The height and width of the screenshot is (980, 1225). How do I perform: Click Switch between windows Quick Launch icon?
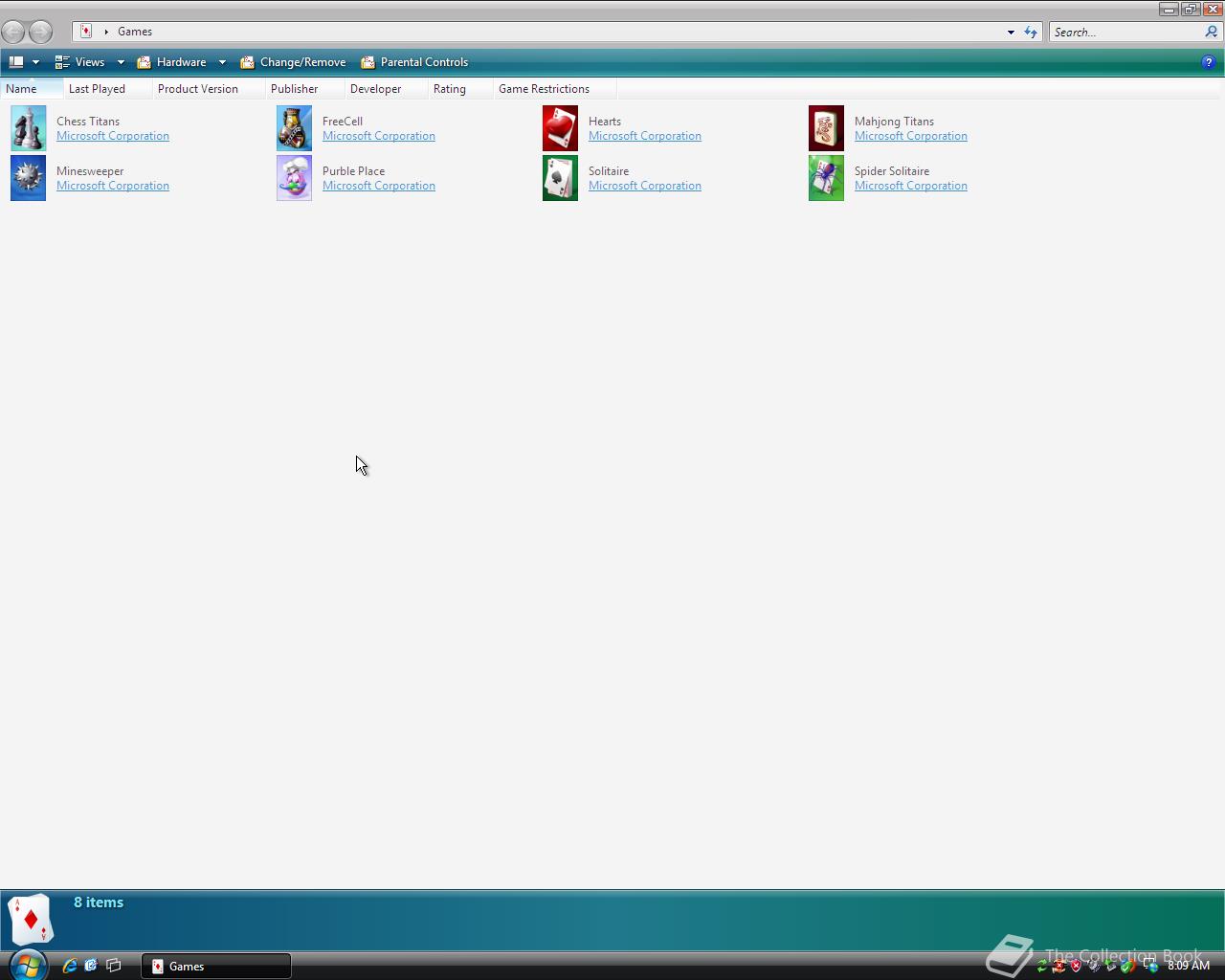tap(113, 966)
